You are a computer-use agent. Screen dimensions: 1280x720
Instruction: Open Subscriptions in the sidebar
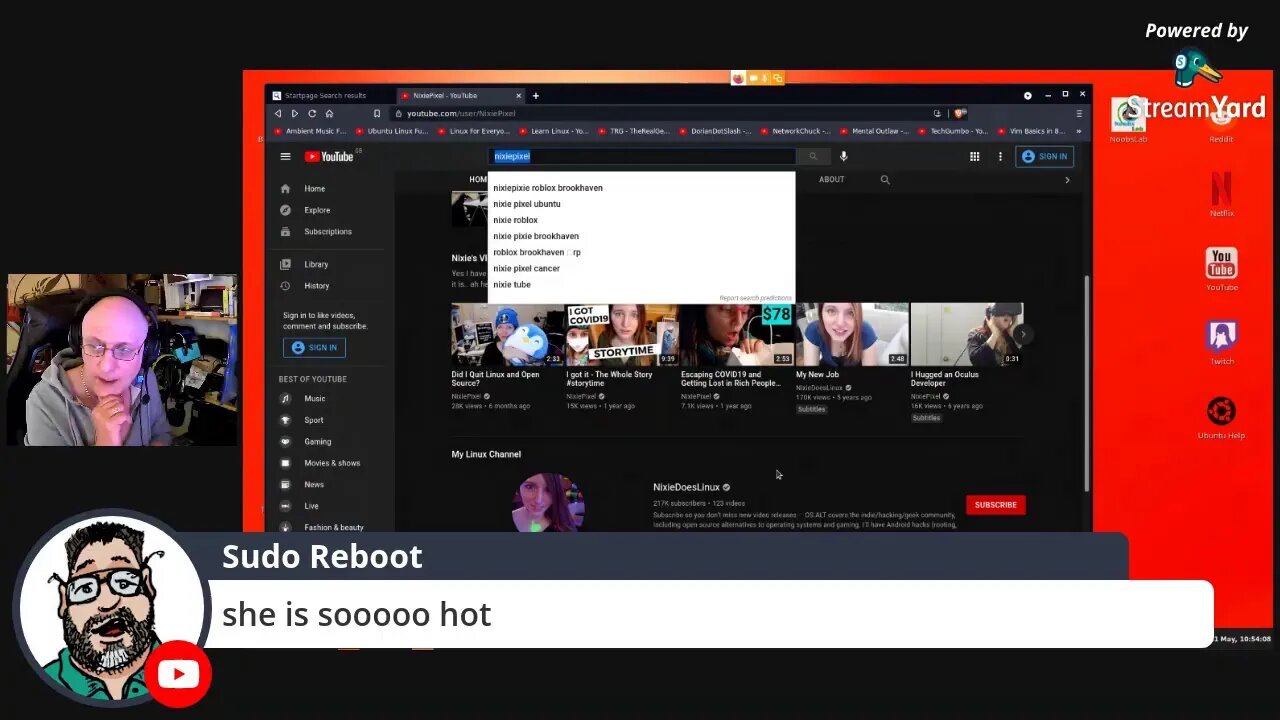(x=330, y=231)
